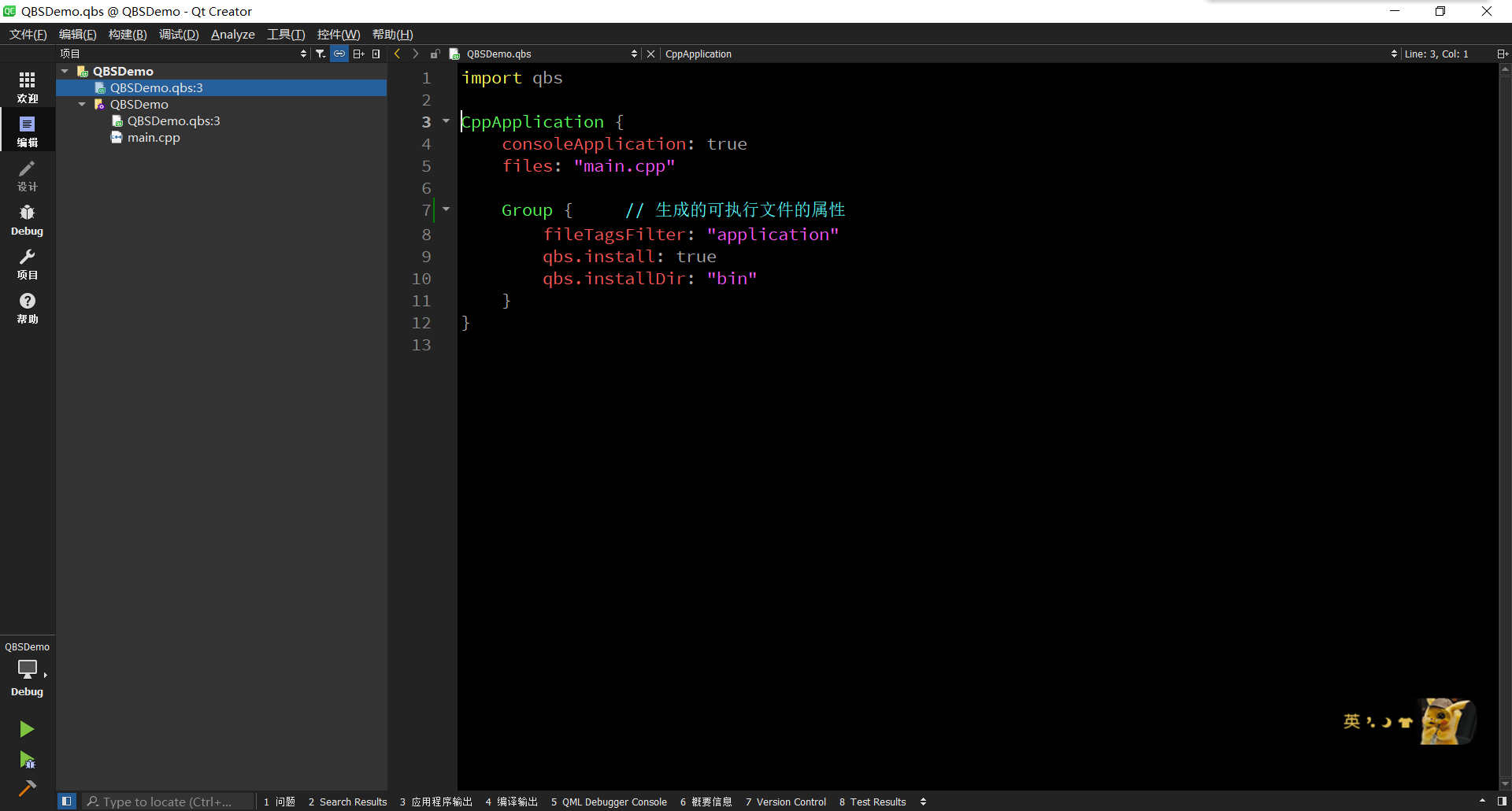The image size is (1512, 811).
Task: Switch to Debug mode in sidebar
Action: point(28,220)
